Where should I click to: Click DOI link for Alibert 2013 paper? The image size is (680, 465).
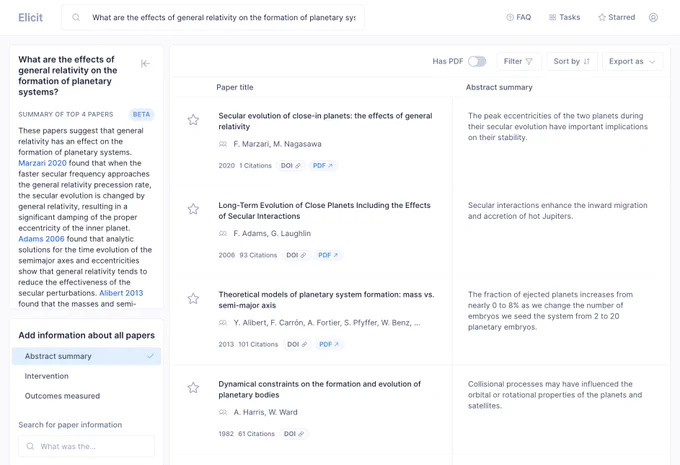(297, 344)
